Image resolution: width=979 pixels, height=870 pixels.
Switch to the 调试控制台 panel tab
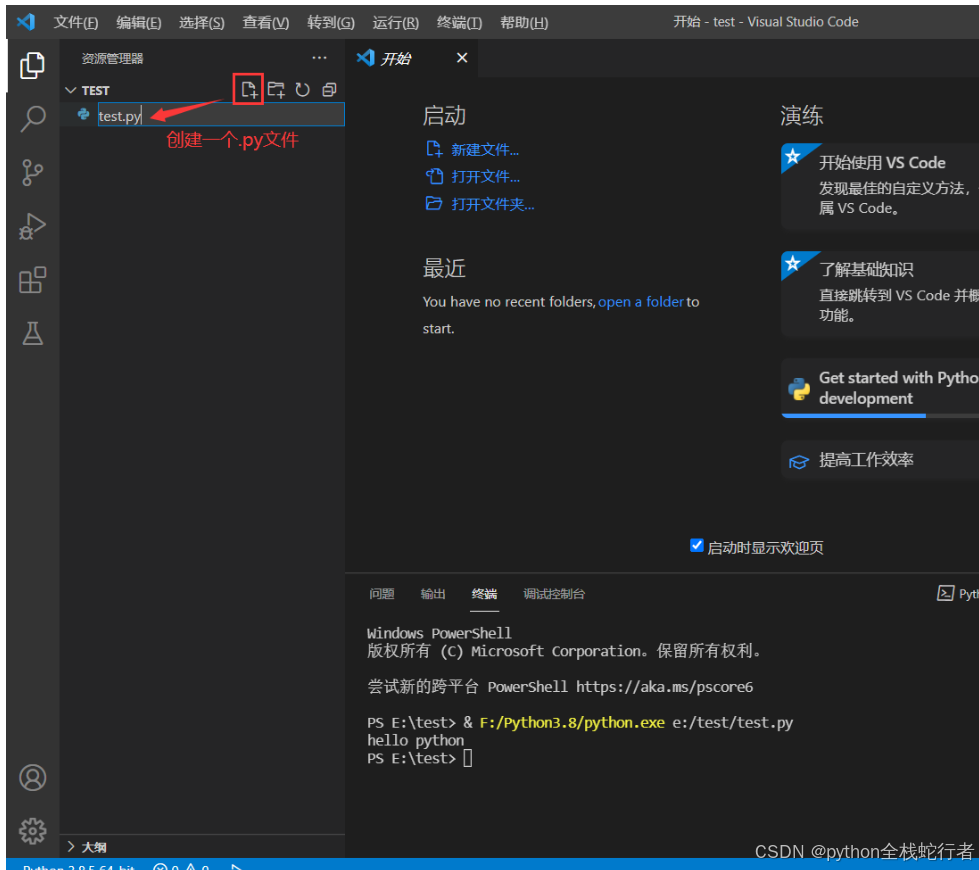pyautogui.click(x=554, y=594)
